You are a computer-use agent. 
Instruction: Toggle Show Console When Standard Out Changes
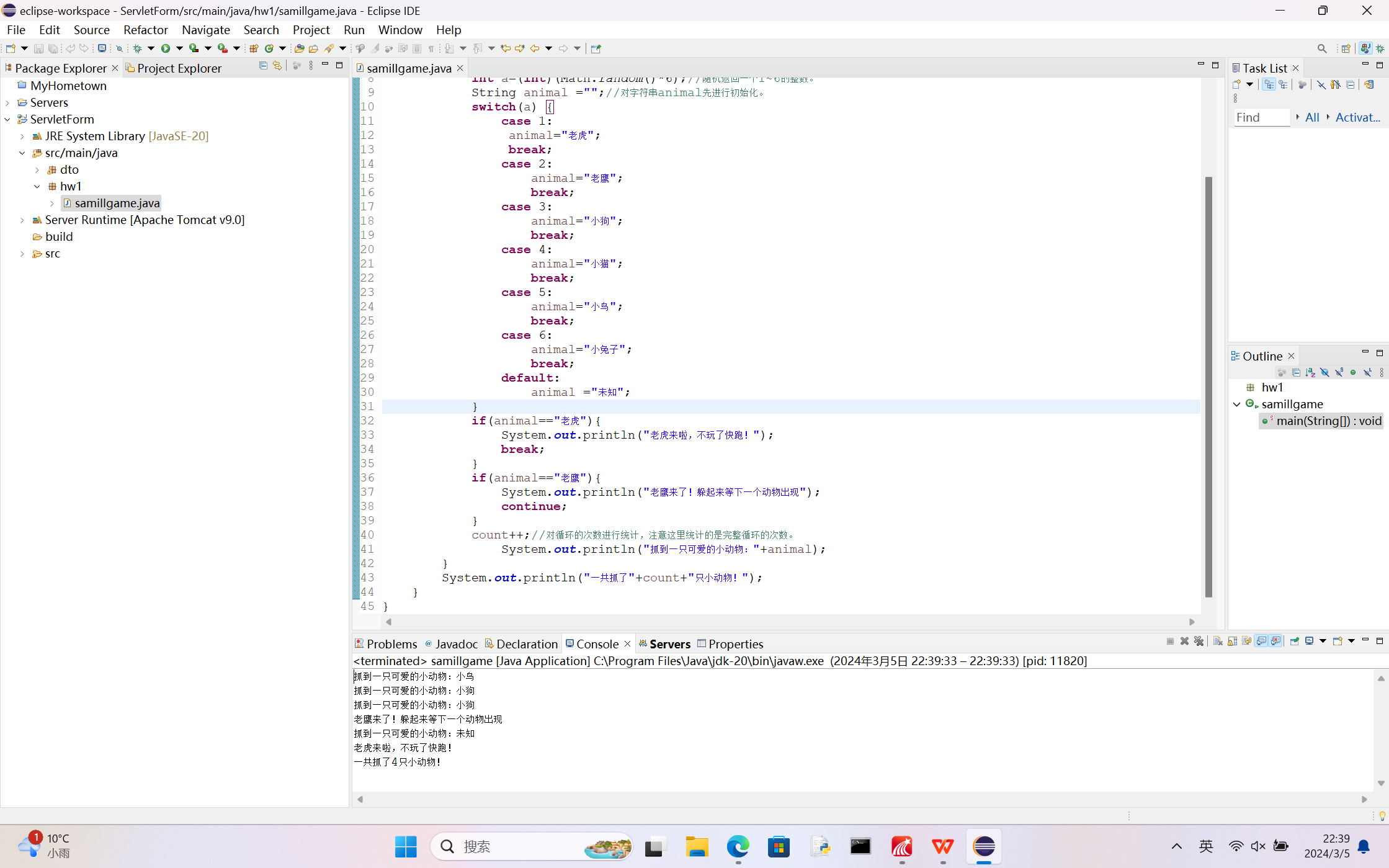[1261, 642]
